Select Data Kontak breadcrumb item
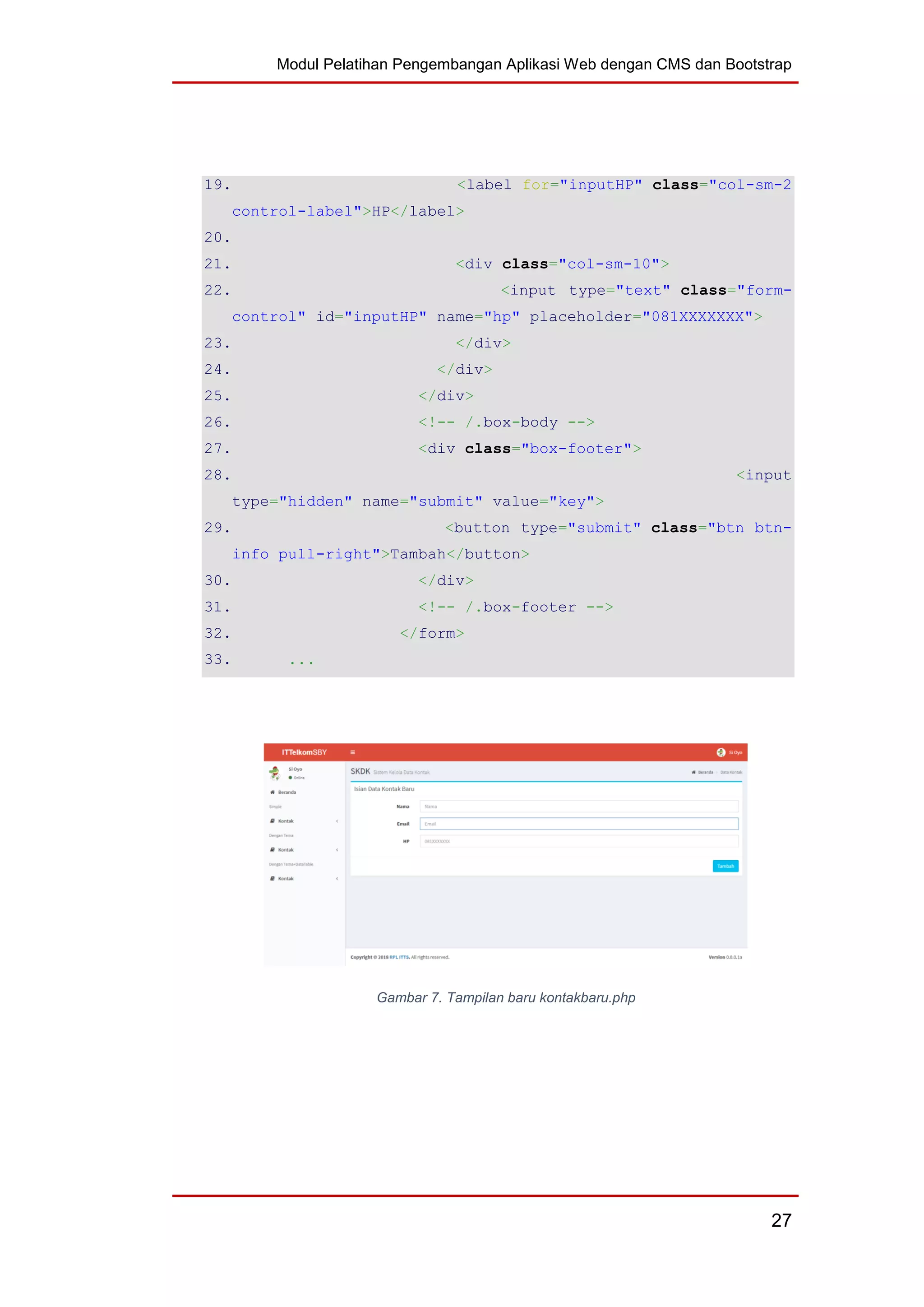924x1307 pixels. pos(731,772)
